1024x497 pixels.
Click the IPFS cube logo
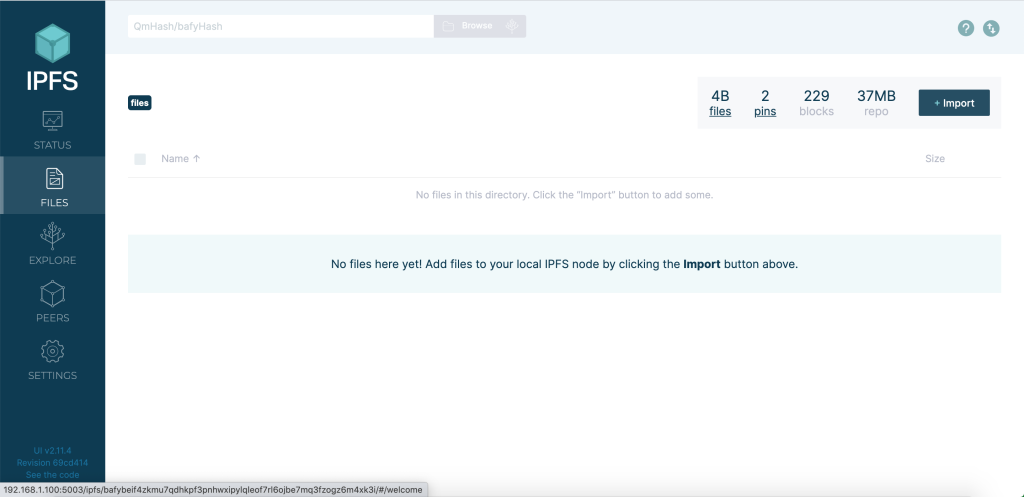(x=53, y=44)
